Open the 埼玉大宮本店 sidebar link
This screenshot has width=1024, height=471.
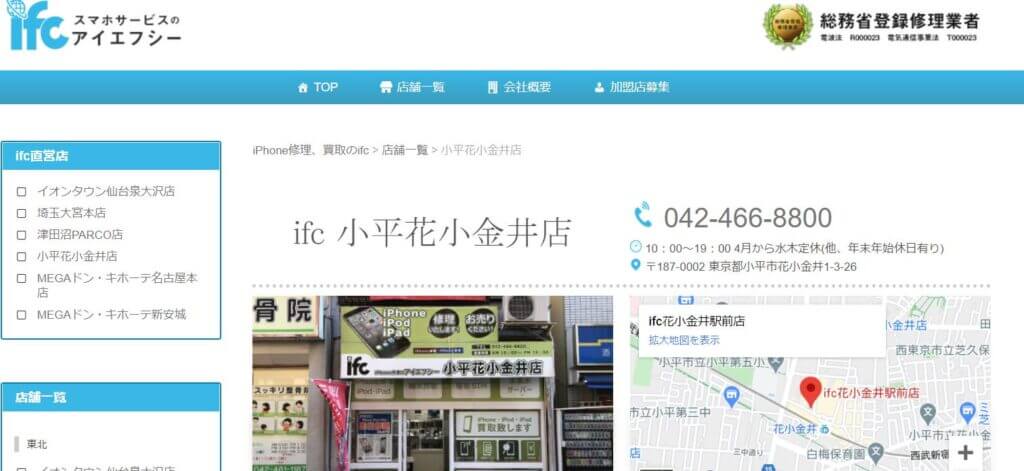pyautogui.click(x=71, y=213)
